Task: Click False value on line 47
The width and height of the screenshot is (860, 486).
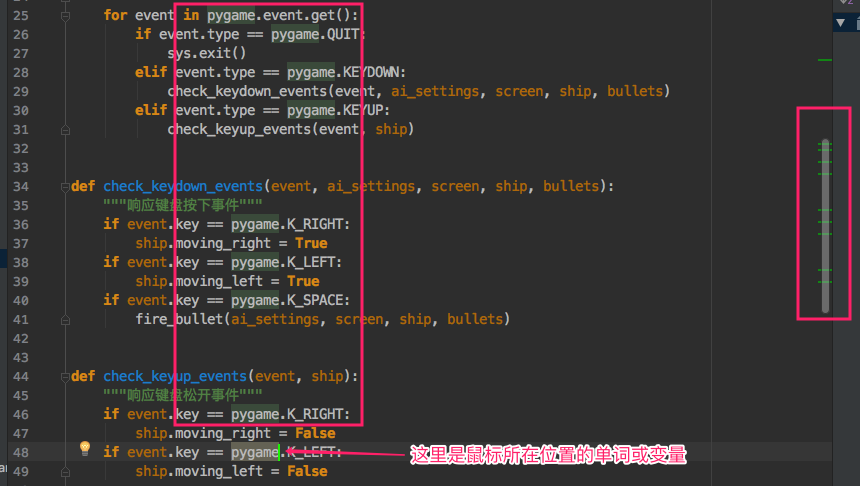Action: [x=315, y=433]
